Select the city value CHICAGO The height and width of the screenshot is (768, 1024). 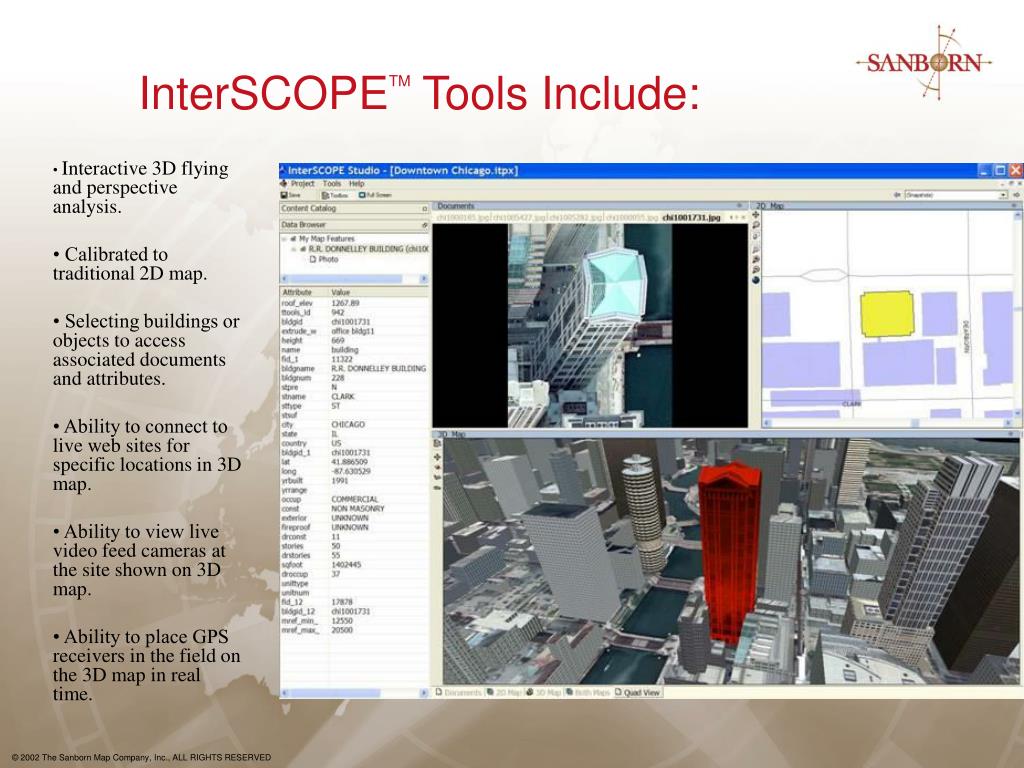coord(348,424)
